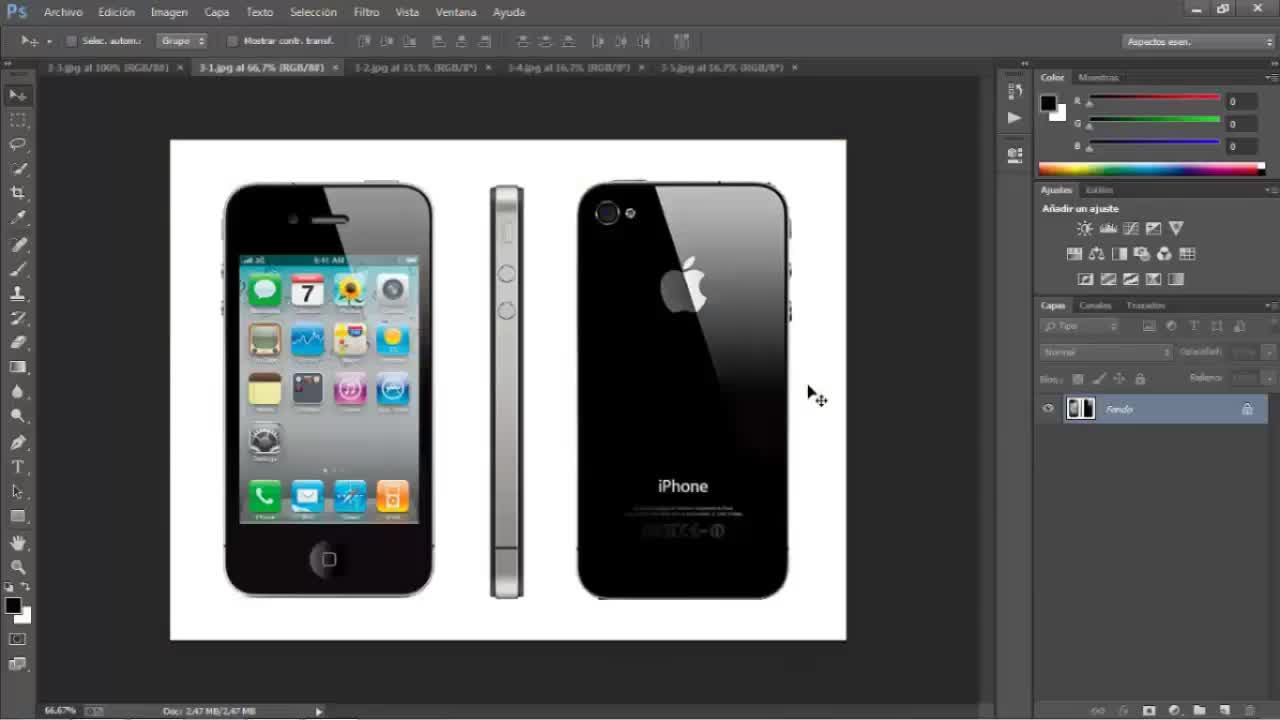
Task: Select the Zoom tool
Action: [18, 567]
